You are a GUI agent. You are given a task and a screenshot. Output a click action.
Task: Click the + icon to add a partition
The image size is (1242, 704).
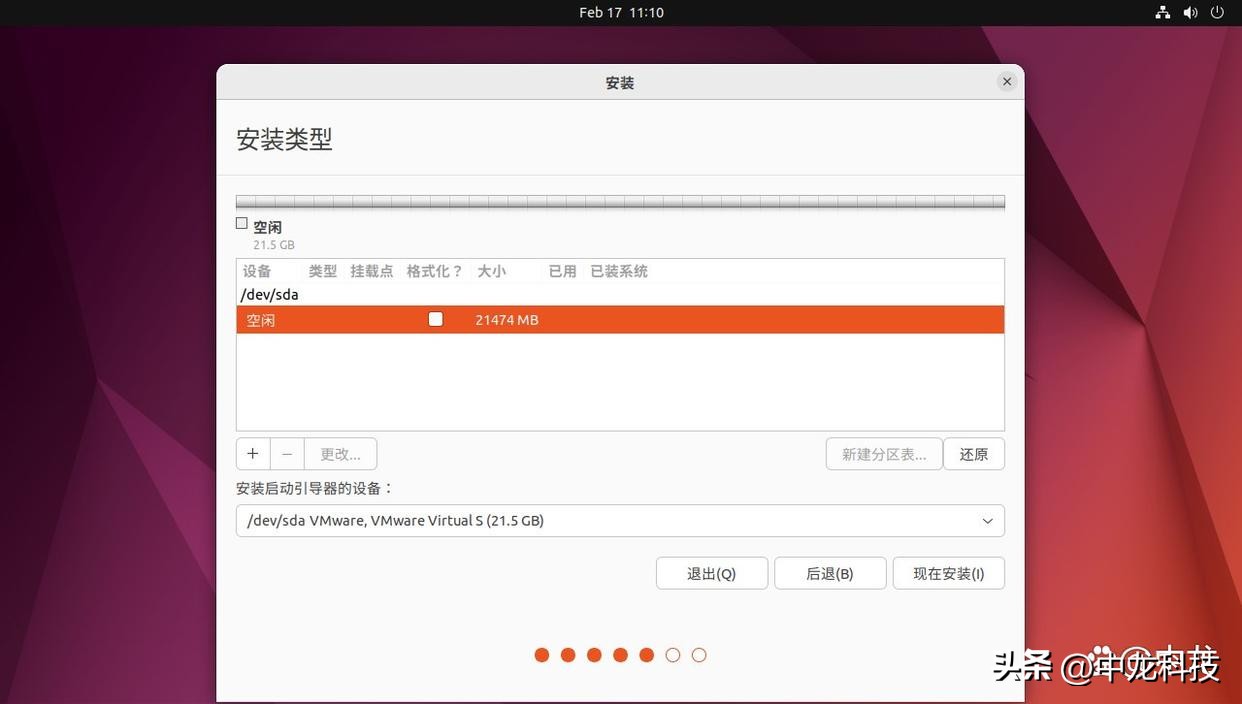pyautogui.click(x=252, y=453)
